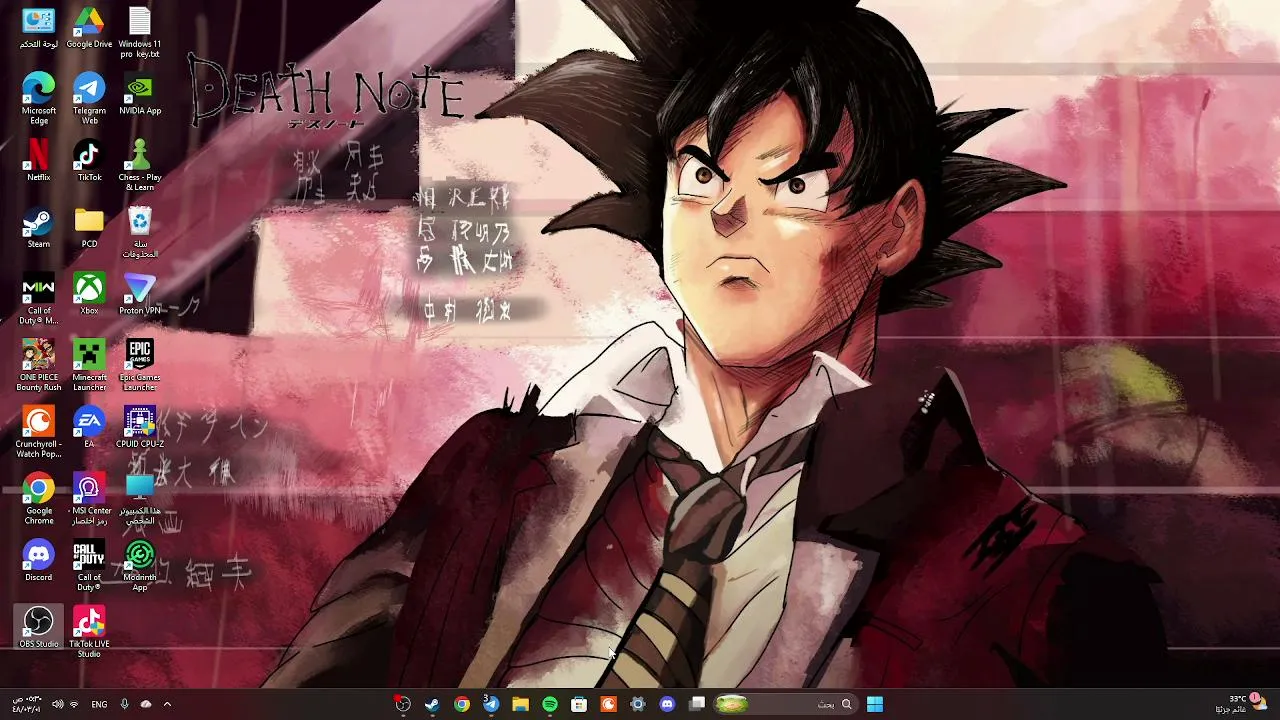Open Telegram from the taskbar

(x=491, y=704)
